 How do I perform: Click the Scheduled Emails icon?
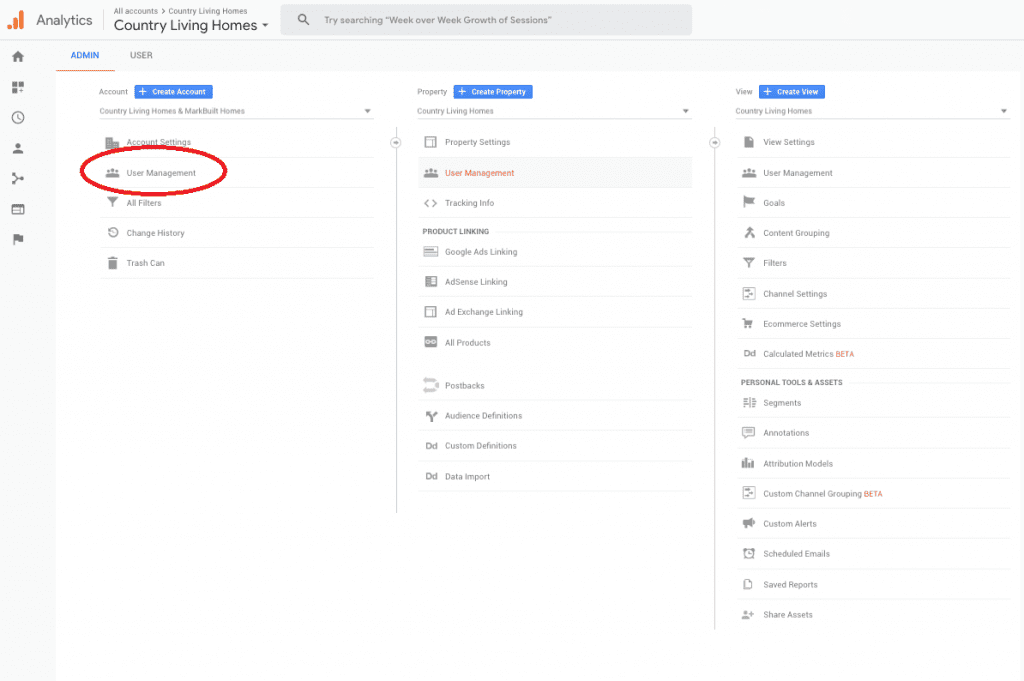point(748,554)
